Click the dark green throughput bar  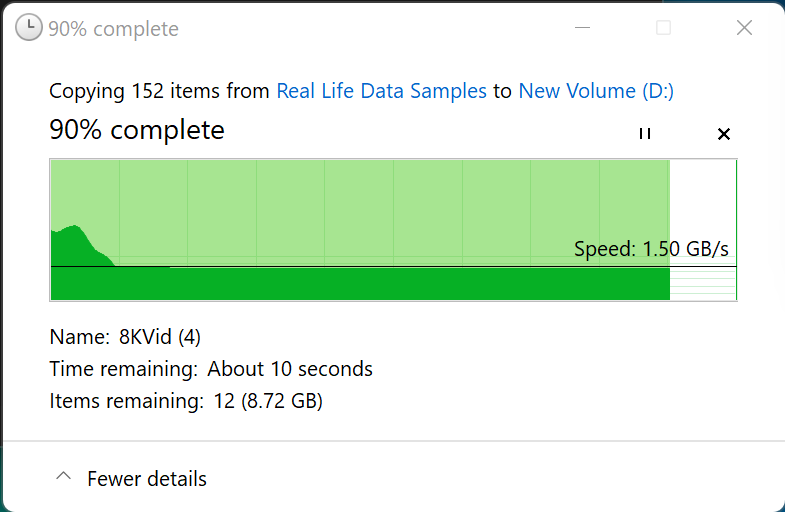tap(360, 284)
